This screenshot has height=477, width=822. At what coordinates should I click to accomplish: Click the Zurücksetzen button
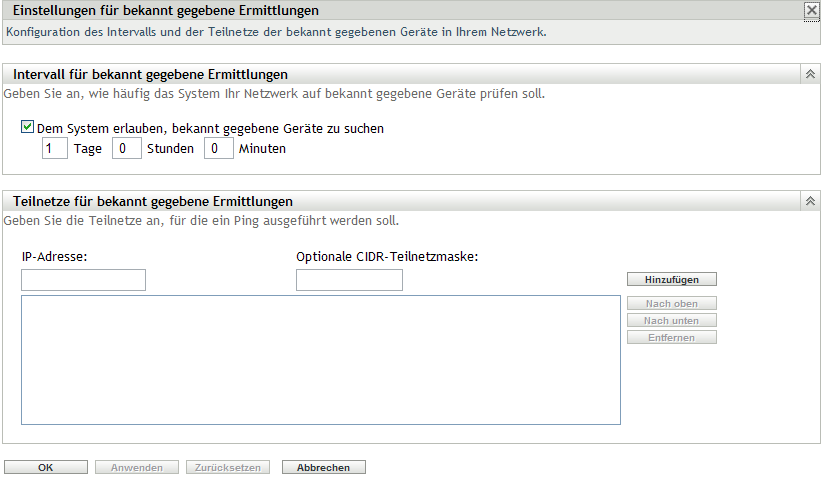(x=227, y=467)
